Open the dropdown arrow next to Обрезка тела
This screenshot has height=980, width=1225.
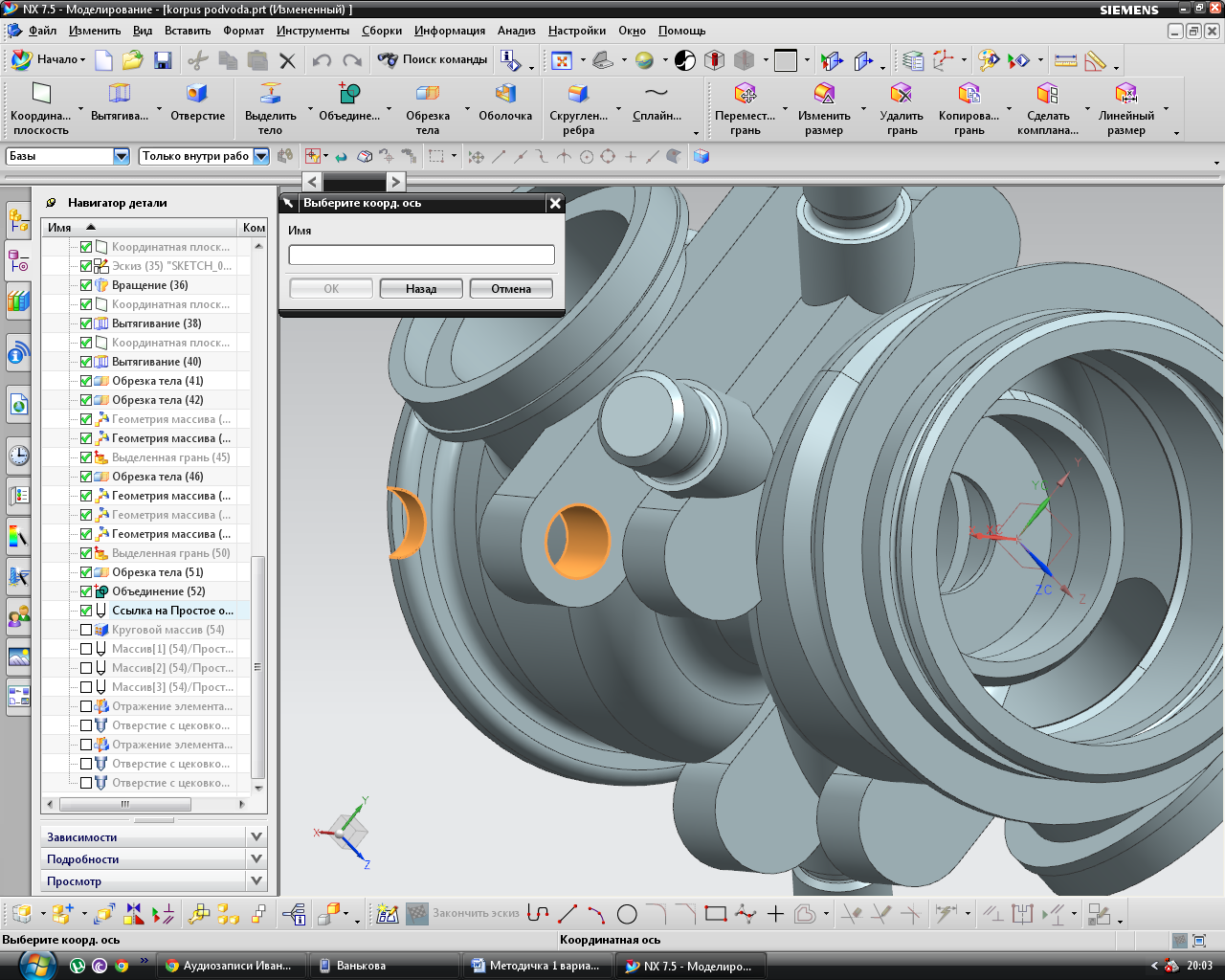[x=467, y=108]
